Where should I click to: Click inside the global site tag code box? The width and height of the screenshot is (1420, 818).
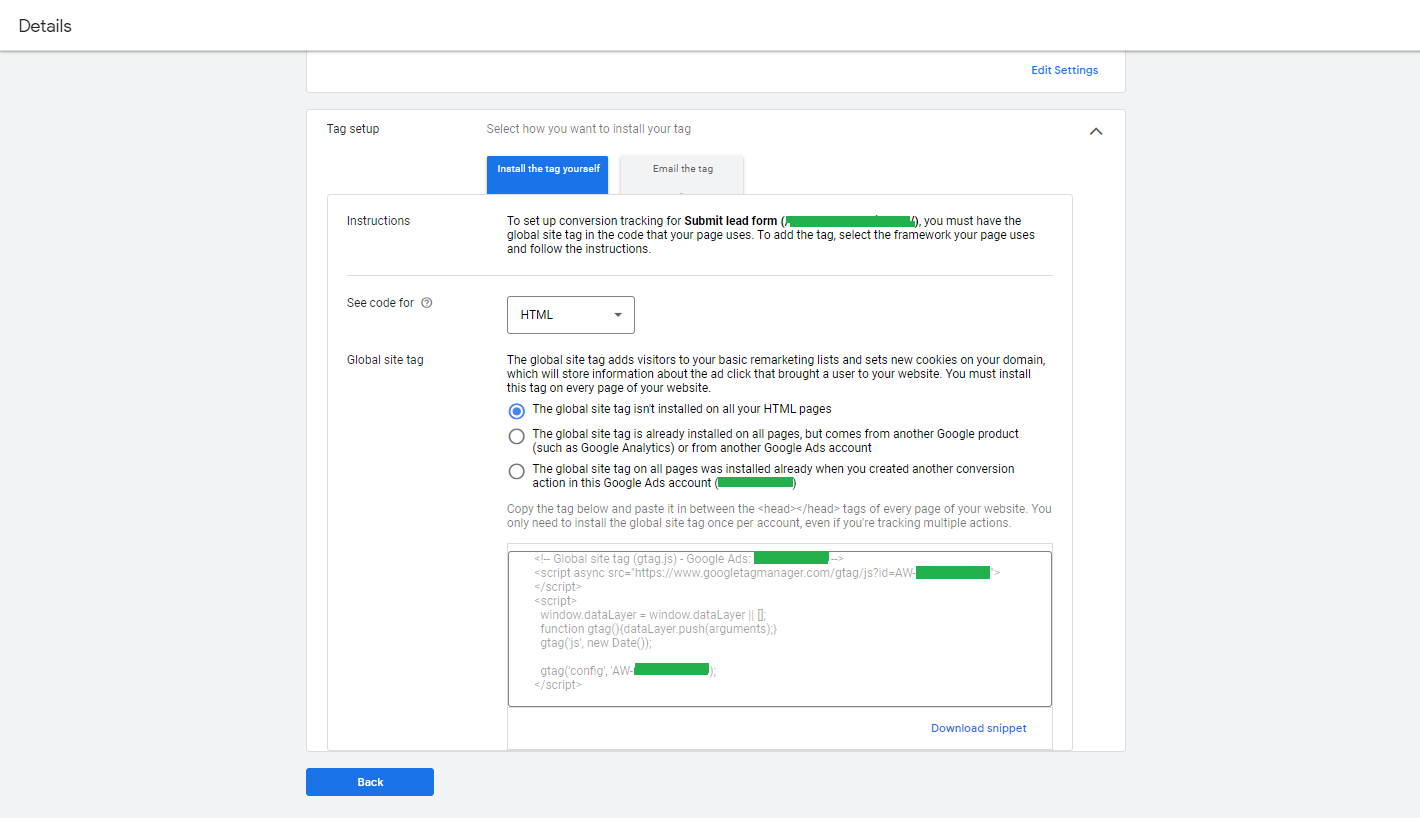pyautogui.click(x=780, y=629)
